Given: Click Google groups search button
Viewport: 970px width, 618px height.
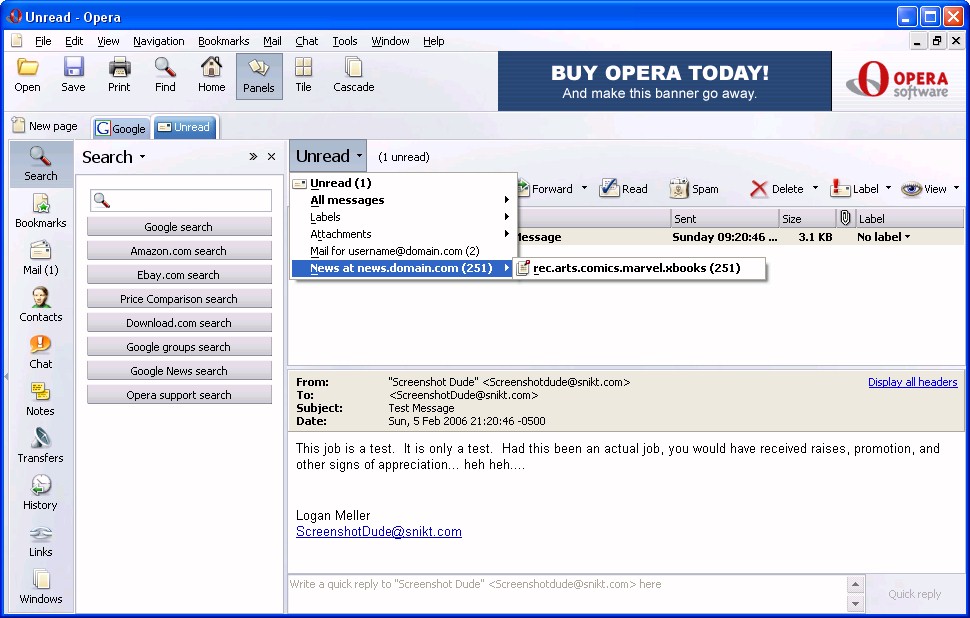Looking at the screenshot, I should point(179,347).
